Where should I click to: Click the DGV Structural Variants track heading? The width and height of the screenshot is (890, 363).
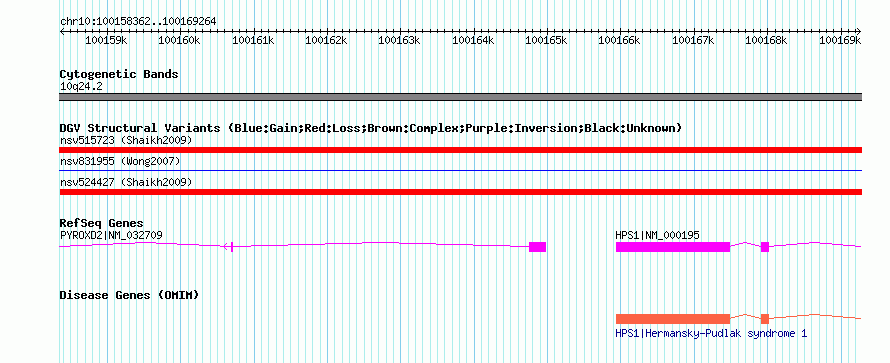371,128
